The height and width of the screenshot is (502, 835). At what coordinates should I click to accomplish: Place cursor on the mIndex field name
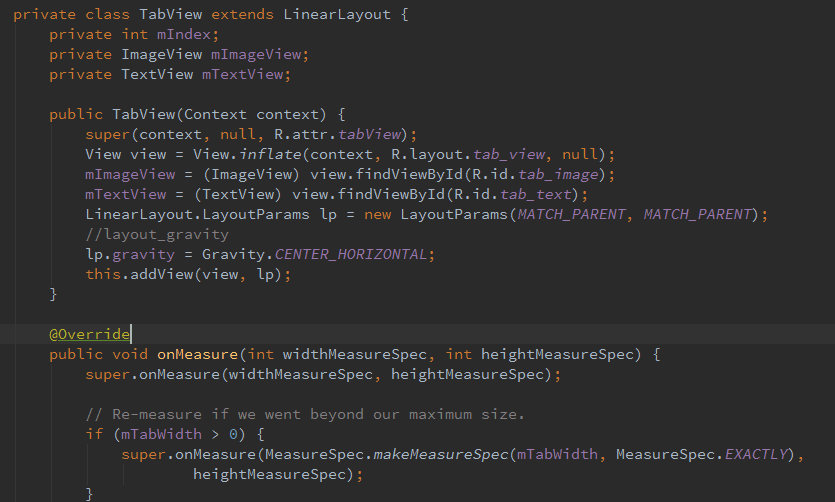(184, 35)
